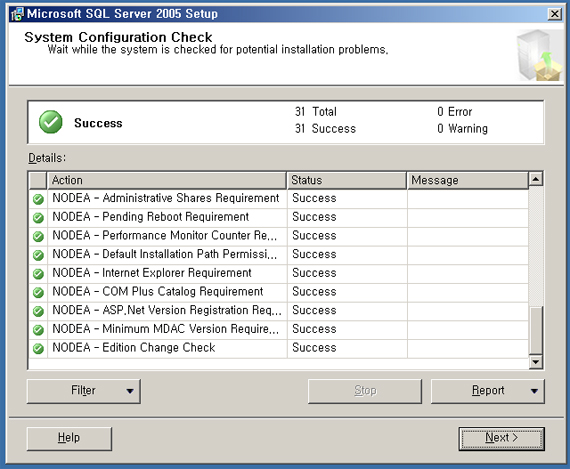Select NODEA - Edition Change Check row
The width and height of the screenshot is (570, 469).
(x=278, y=348)
